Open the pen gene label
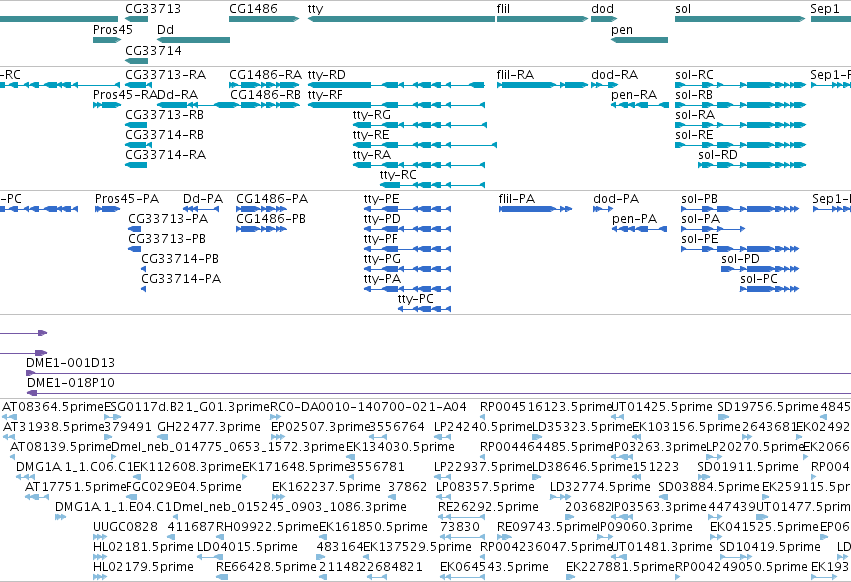This screenshot has height=582, width=851. click(x=622, y=30)
